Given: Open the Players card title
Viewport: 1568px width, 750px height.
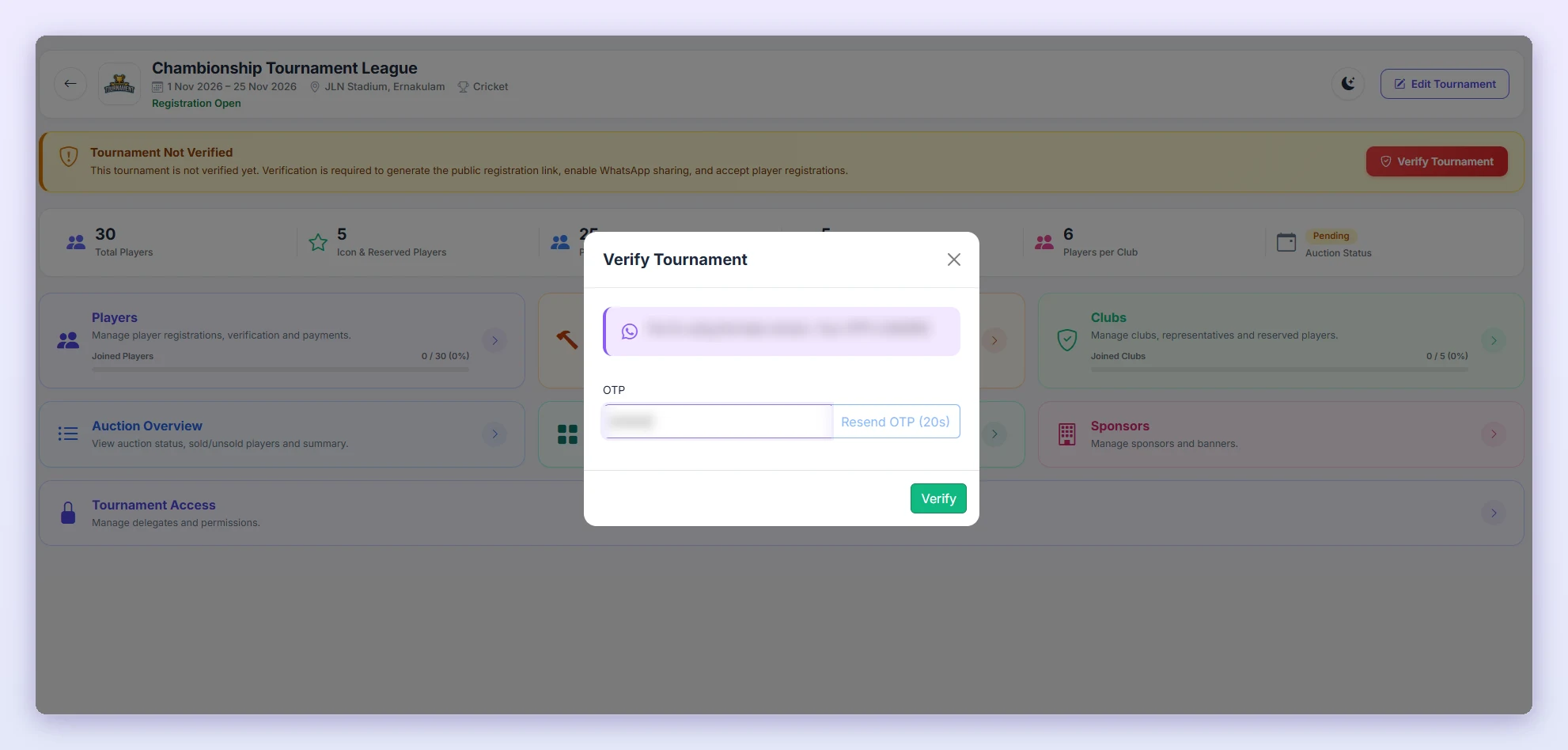Looking at the screenshot, I should tap(115, 317).
